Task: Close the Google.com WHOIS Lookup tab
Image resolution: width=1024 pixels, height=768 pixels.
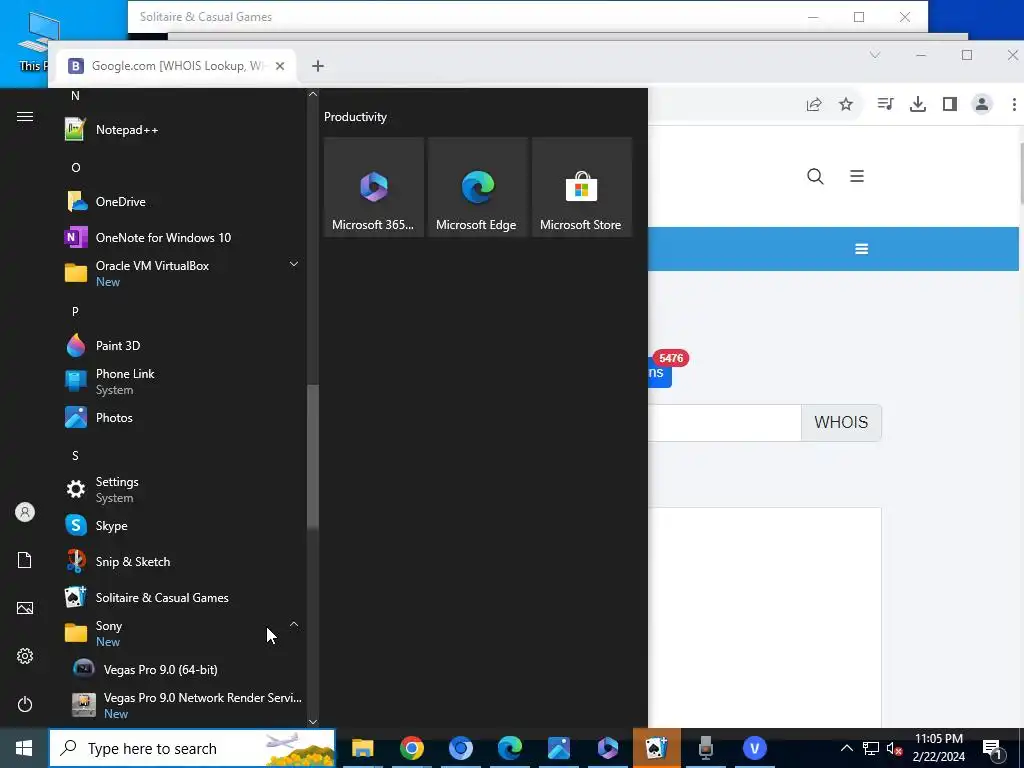Action: pyautogui.click(x=280, y=66)
